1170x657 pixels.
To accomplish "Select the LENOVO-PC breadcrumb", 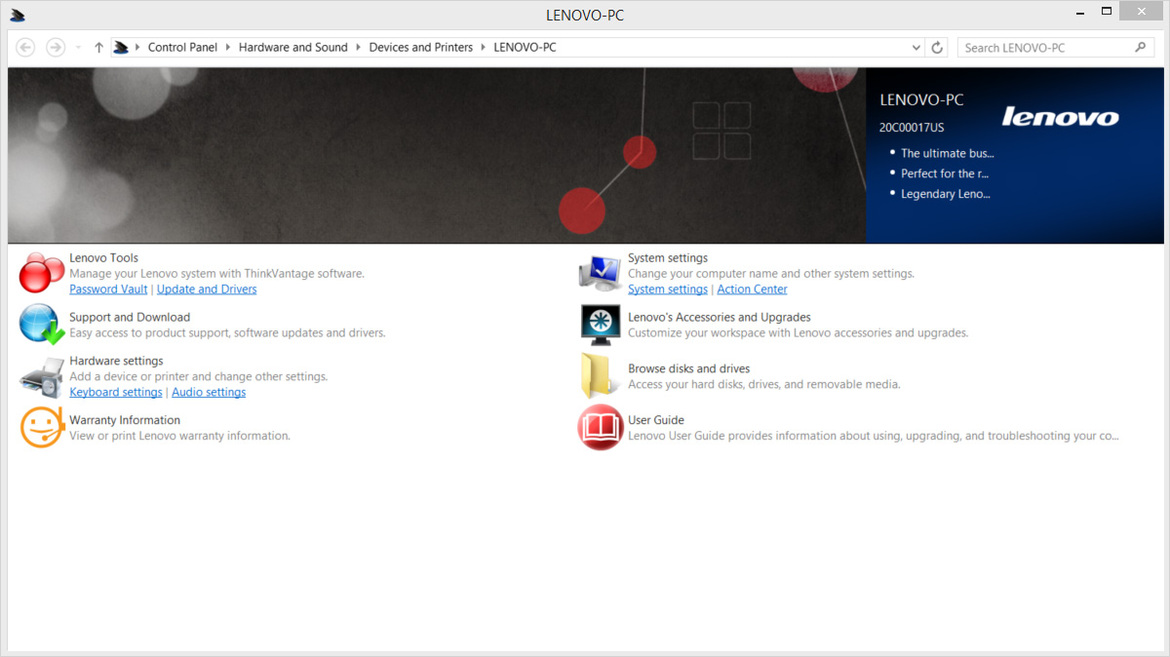I will click(x=525, y=47).
